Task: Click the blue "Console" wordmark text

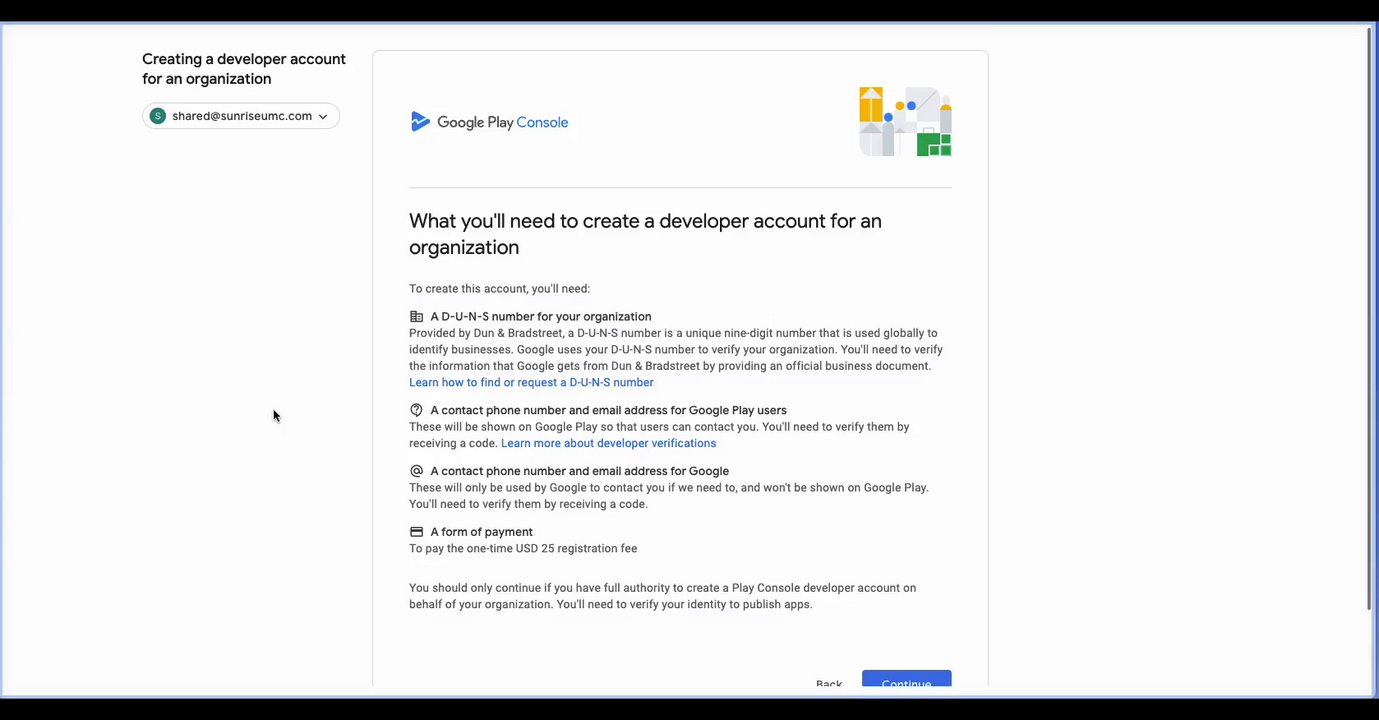Action: (542, 122)
